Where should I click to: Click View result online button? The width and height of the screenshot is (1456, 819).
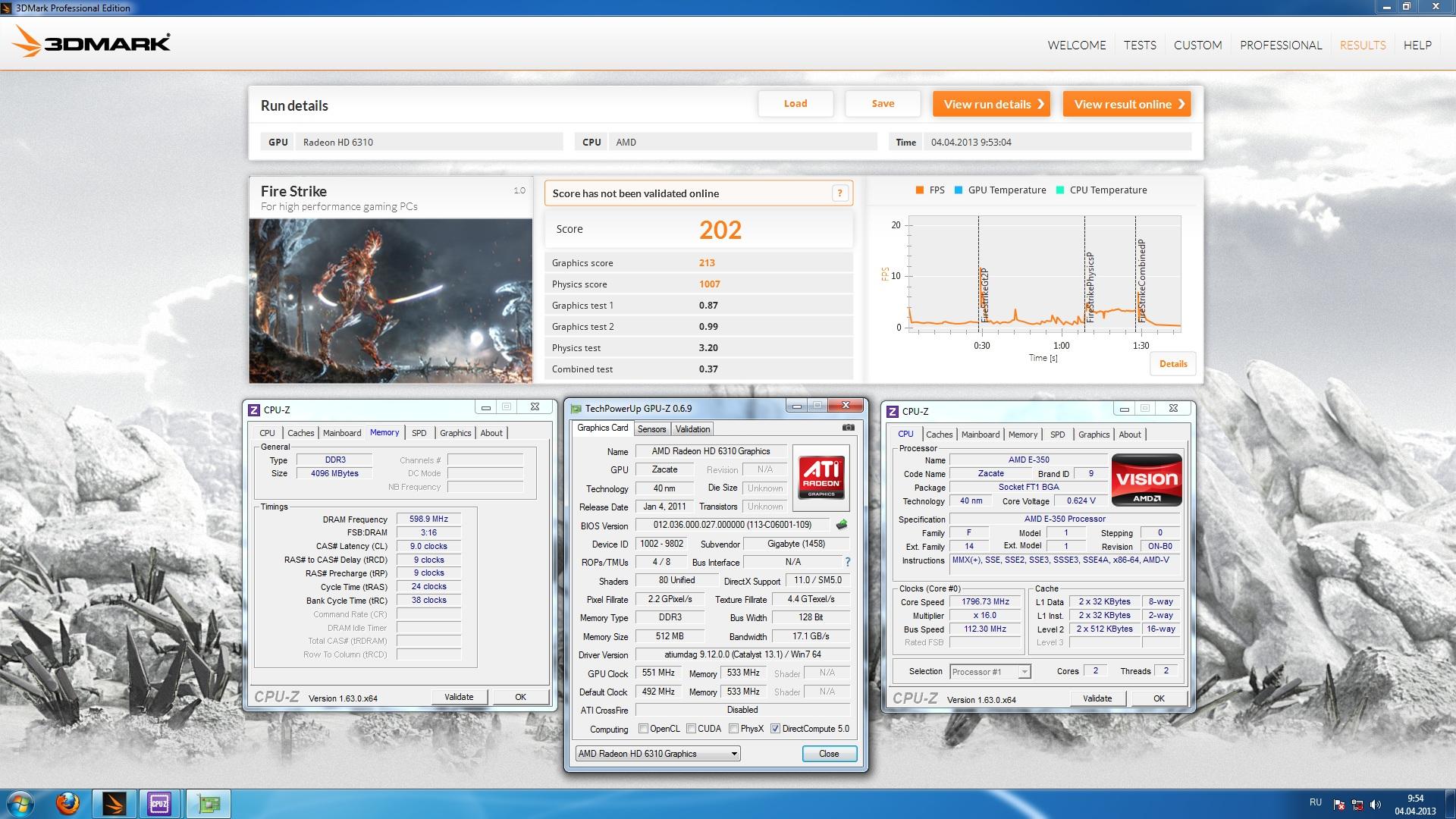pyautogui.click(x=1127, y=104)
